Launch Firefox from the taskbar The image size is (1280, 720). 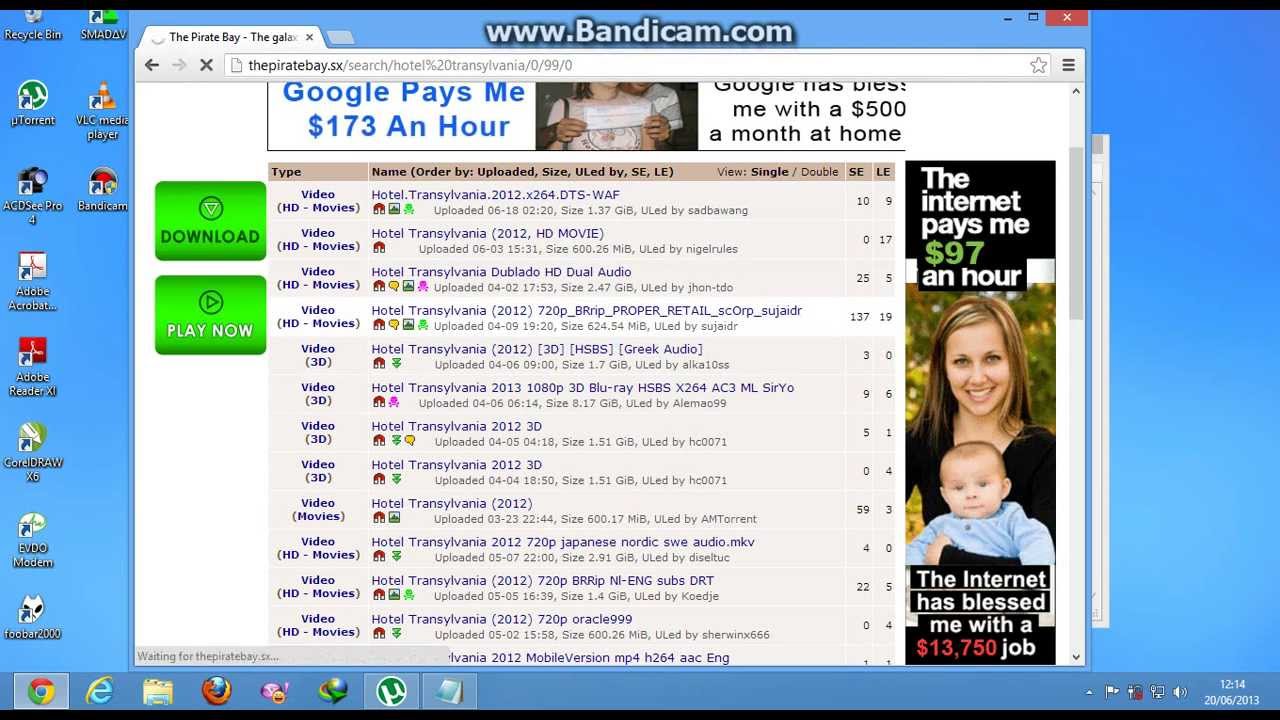coord(216,691)
